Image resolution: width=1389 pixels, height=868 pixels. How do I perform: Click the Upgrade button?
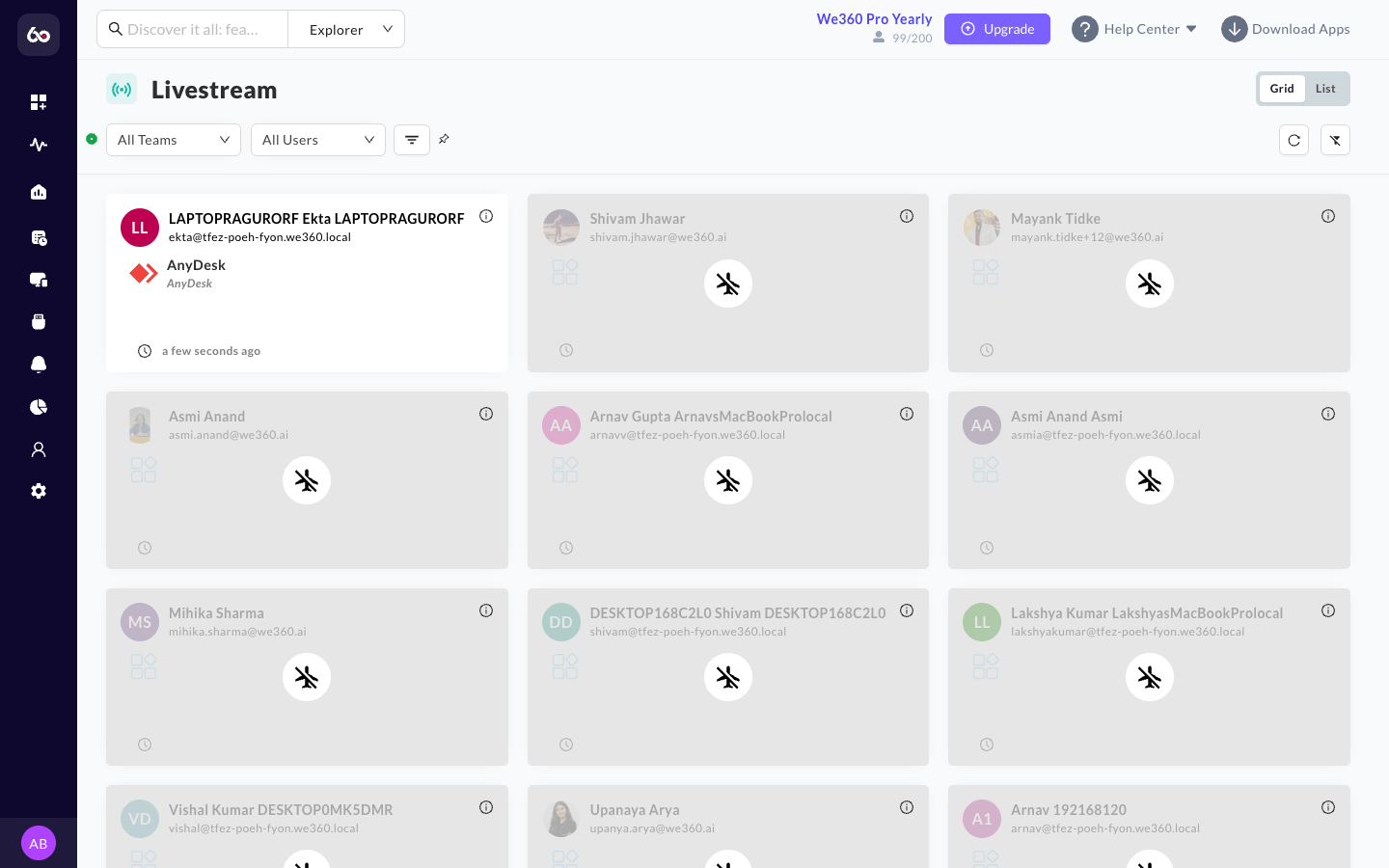pyautogui.click(x=997, y=29)
